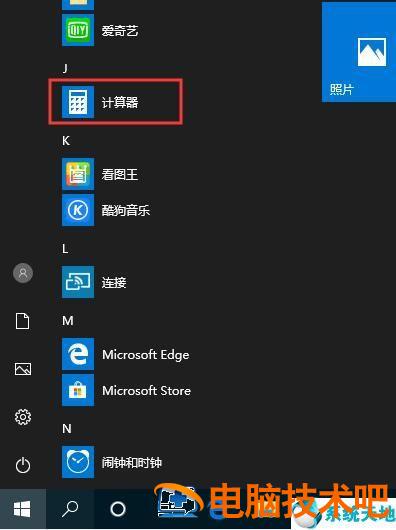
Task: Jump to the letter K section header
Action: tap(66, 141)
